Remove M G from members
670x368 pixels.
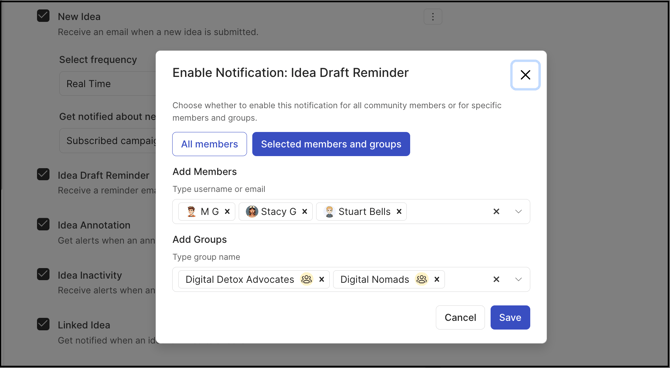[227, 212]
